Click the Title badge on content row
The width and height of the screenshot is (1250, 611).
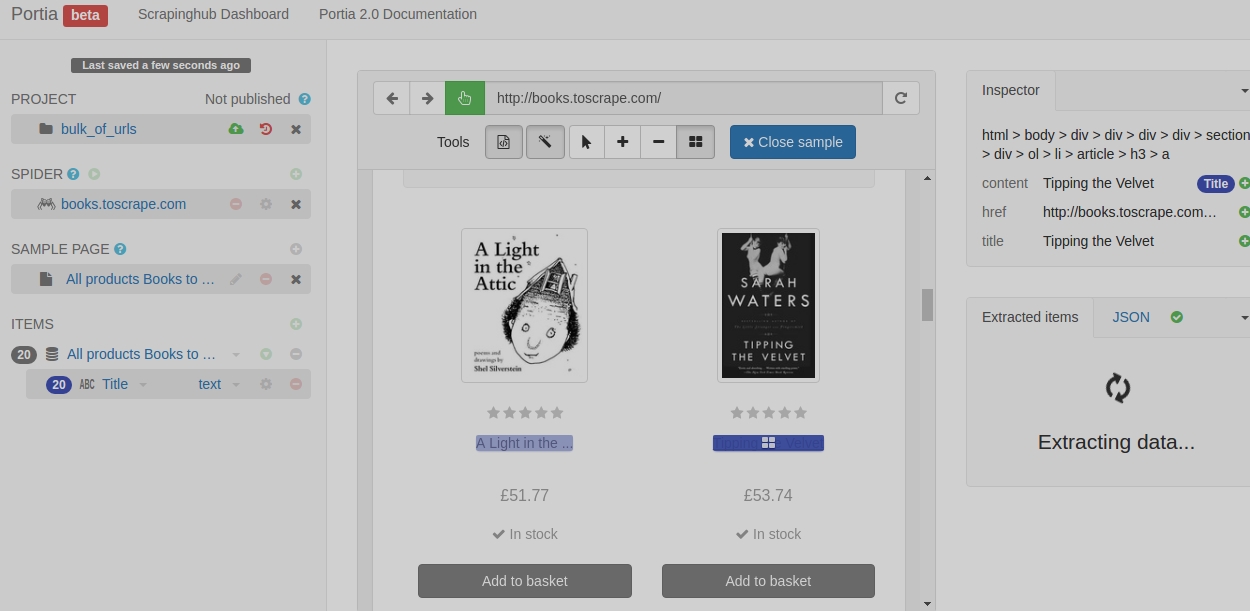[1216, 184]
